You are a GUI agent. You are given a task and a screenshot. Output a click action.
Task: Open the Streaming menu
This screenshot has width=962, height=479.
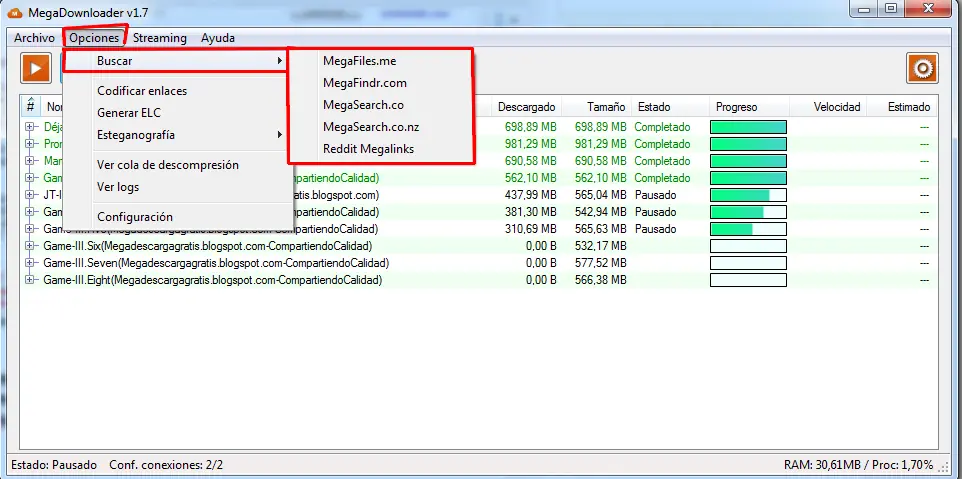(x=160, y=38)
